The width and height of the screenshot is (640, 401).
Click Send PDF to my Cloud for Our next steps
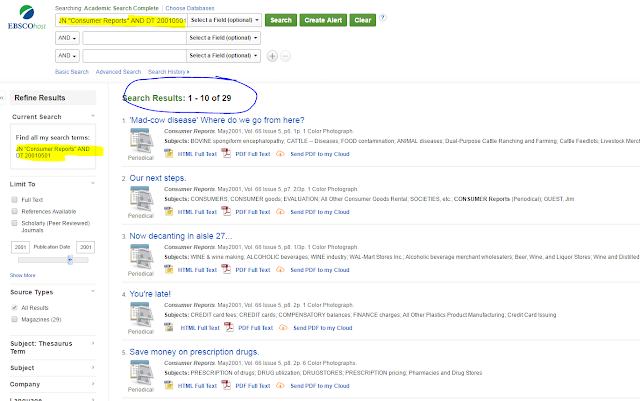tap(320, 212)
